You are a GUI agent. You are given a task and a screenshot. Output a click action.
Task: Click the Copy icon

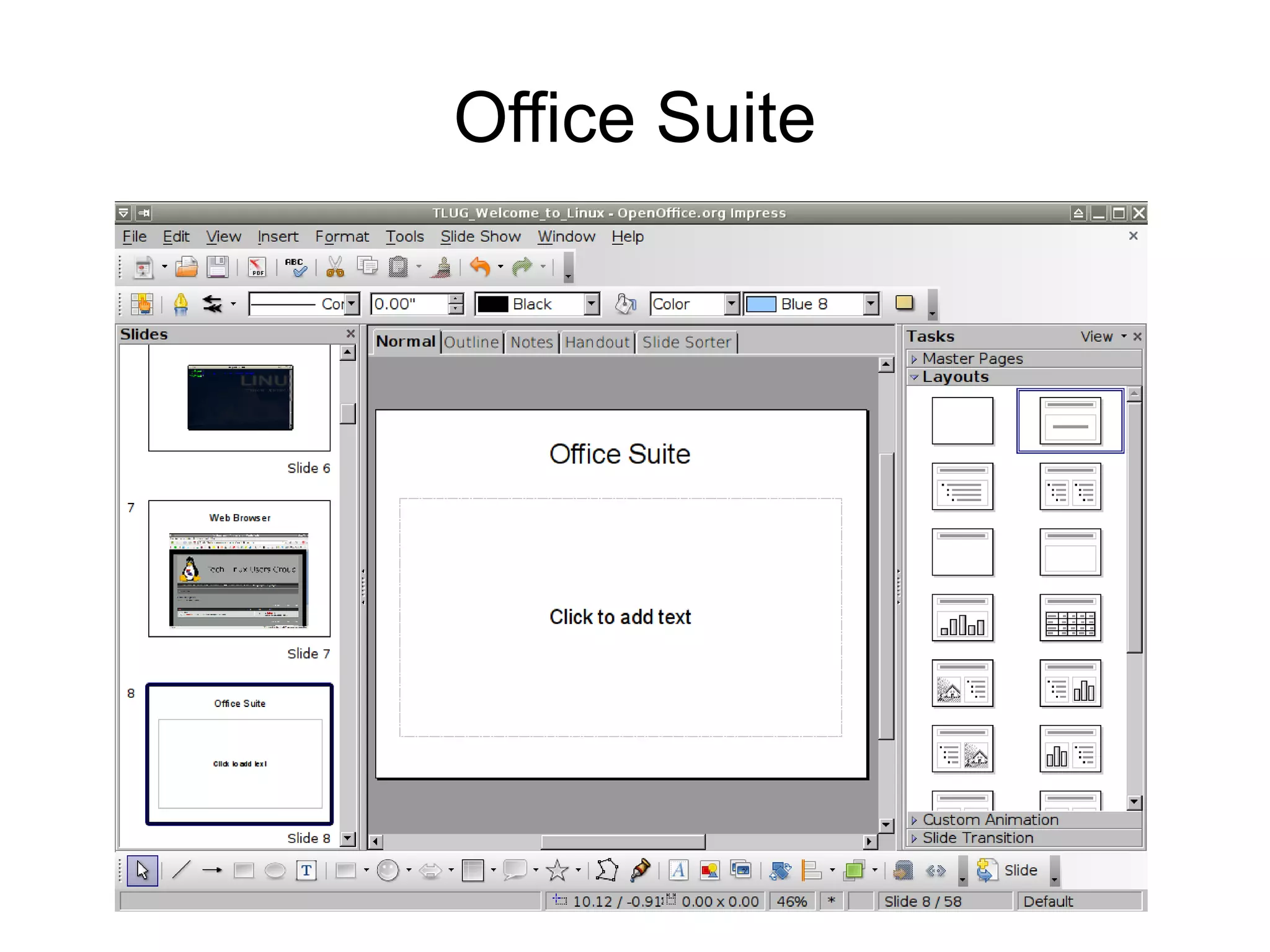tap(367, 267)
